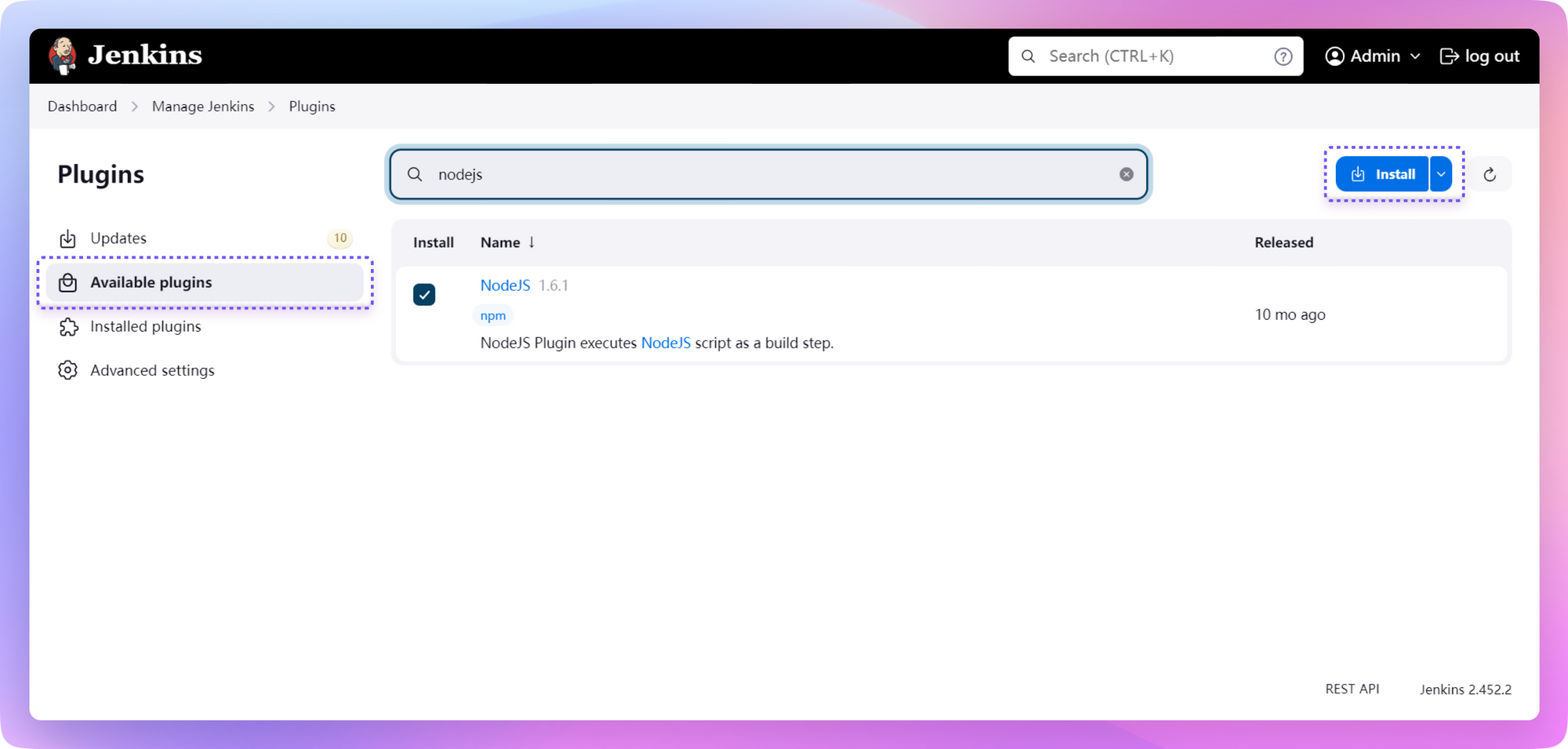Select Available plugins in sidebar
The image size is (1568, 749).
pyautogui.click(x=205, y=282)
